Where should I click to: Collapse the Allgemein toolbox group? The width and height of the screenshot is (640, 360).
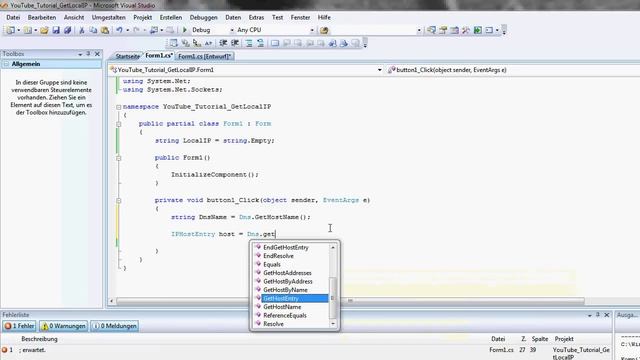(x=6, y=64)
